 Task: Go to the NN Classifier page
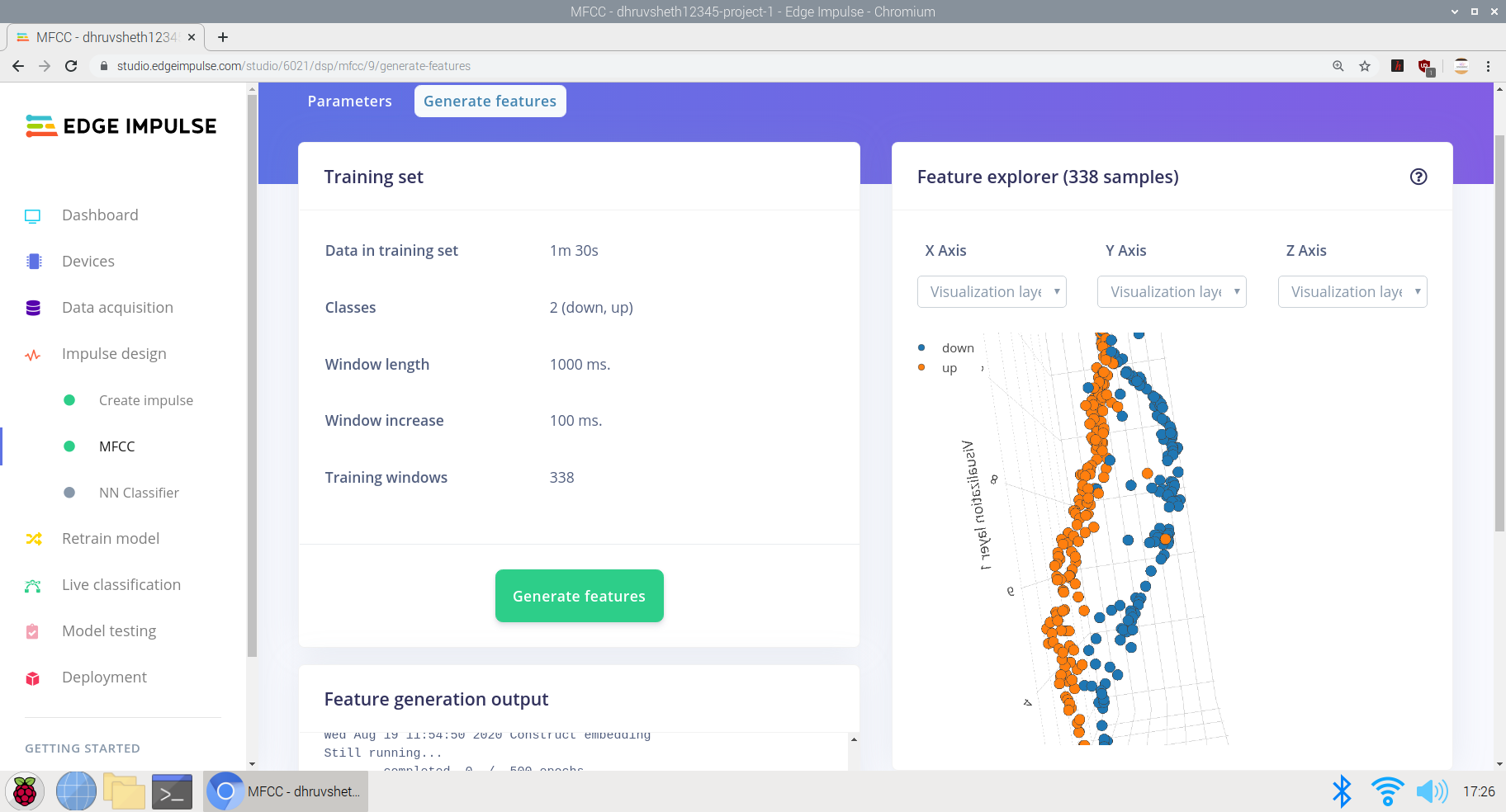pyautogui.click(x=139, y=493)
